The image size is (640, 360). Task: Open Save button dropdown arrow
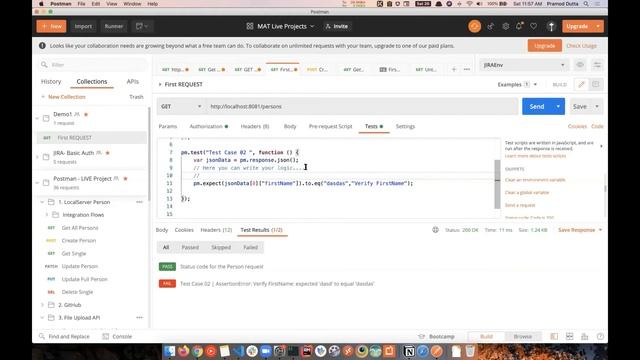(597, 107)
